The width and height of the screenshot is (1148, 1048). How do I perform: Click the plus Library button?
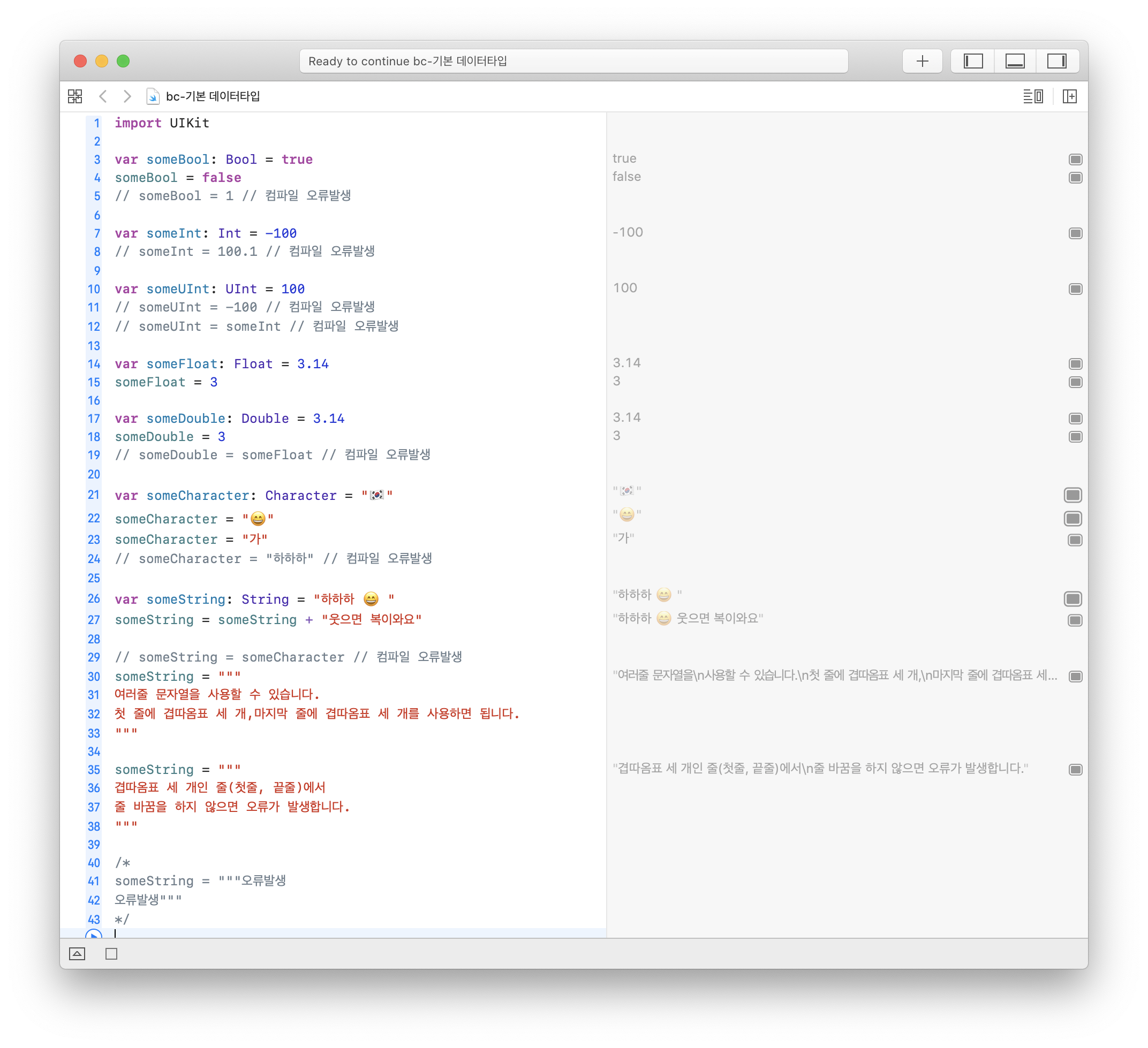922,61
